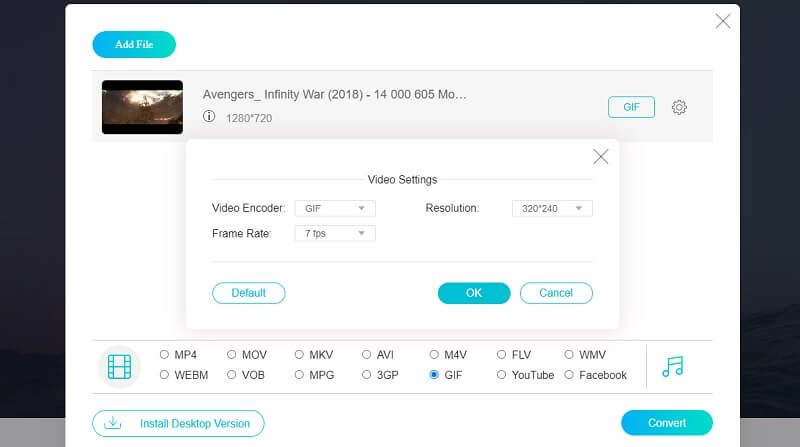
Task: Select the WMV format radio button
Action: 569,355
